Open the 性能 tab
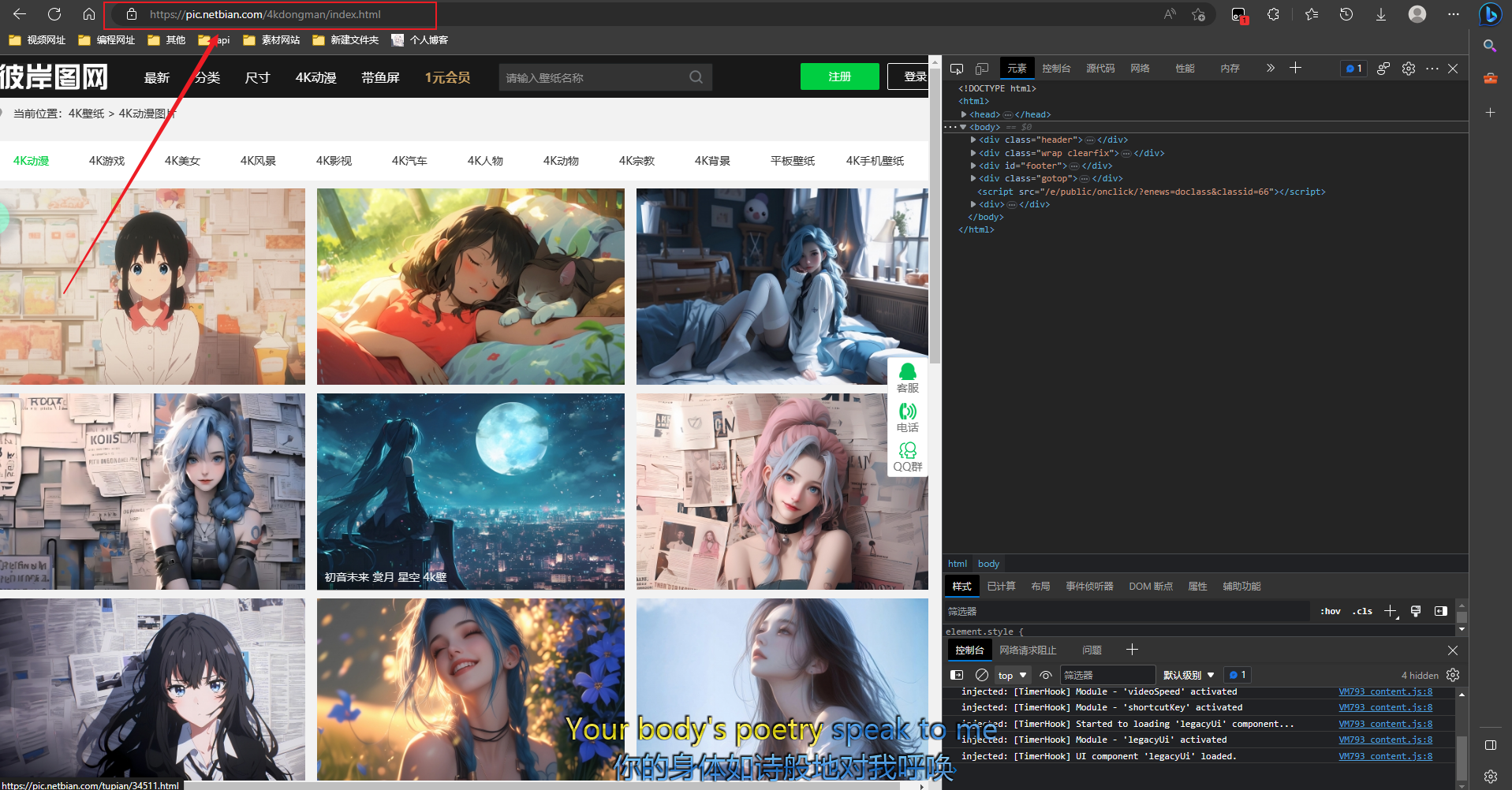 pyautogui.click(x=1185, y=69)
